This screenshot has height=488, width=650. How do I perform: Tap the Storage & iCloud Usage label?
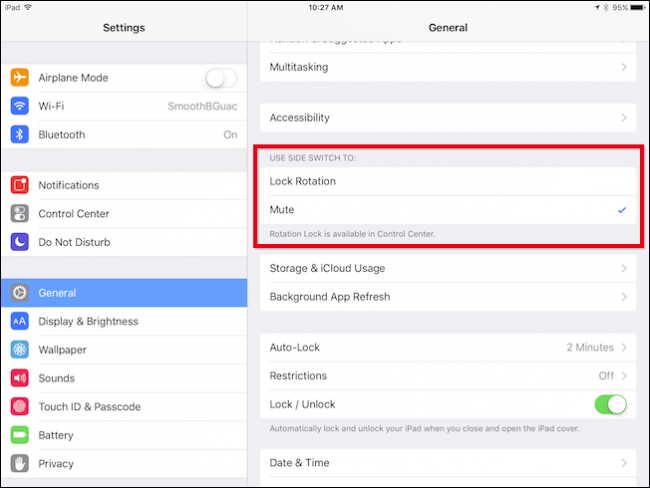point(327,269)
